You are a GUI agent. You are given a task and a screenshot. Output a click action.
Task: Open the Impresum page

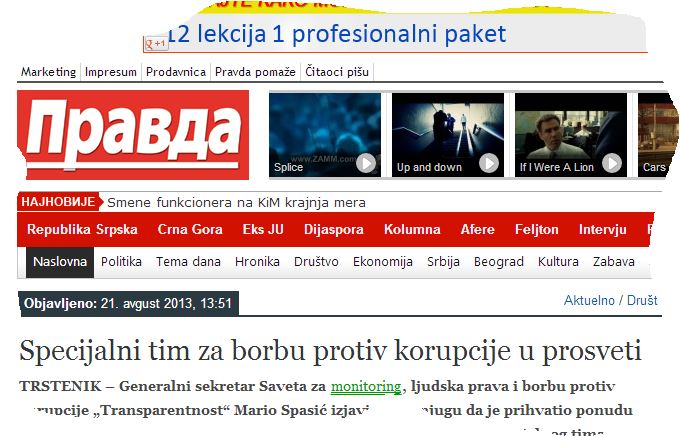pos(111,72)
